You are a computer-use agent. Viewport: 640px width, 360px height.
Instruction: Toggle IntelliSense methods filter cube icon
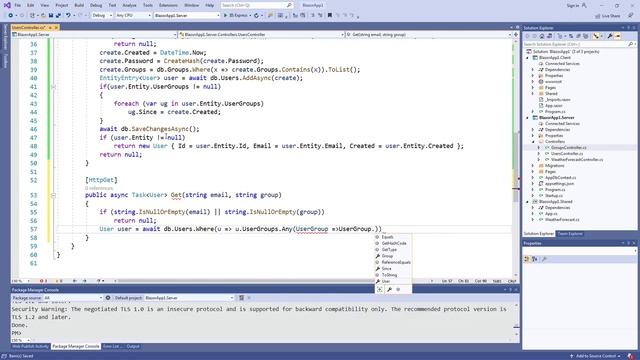tap(398, 289)
